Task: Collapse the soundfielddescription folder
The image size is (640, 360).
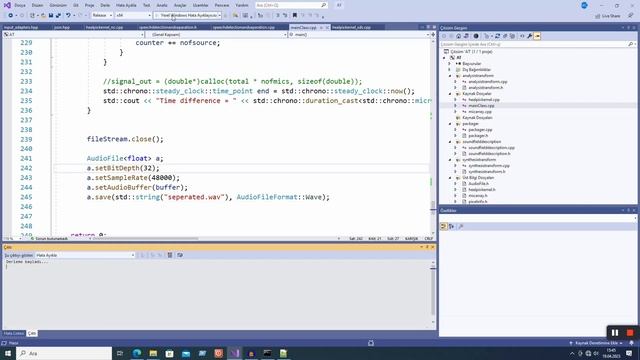Action: tap(451, 142)
